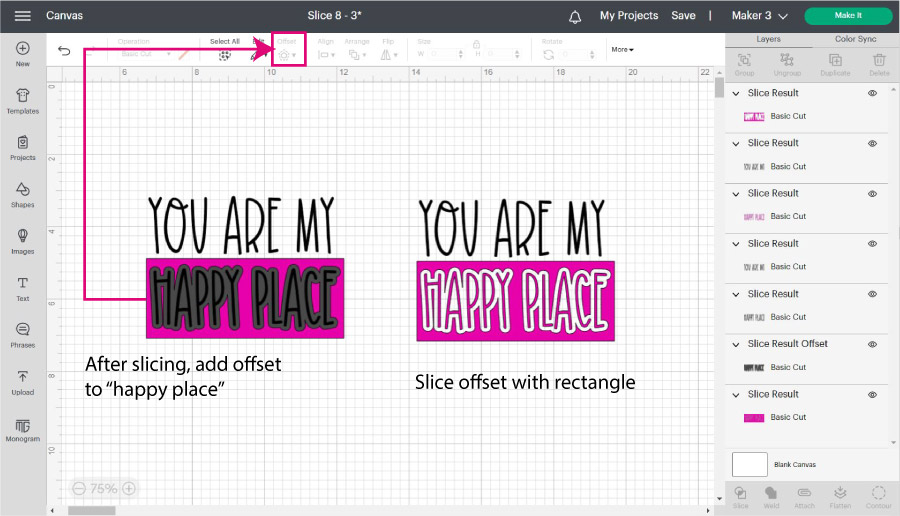This screenshot has width=900, height=516.
Task: Click the layers panel scroll-down arrow
Action: coord(893,443)
